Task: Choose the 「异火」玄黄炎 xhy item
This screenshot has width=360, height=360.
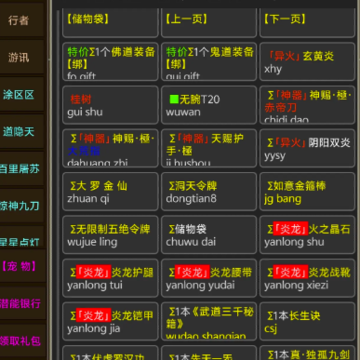Action: 307,61
